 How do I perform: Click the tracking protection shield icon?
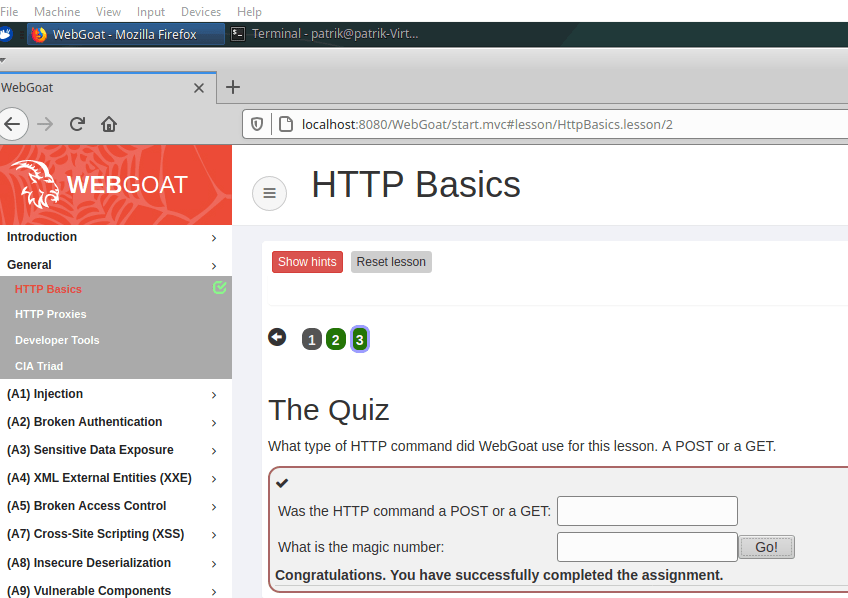pyautogui.click(x=257, y=124)
